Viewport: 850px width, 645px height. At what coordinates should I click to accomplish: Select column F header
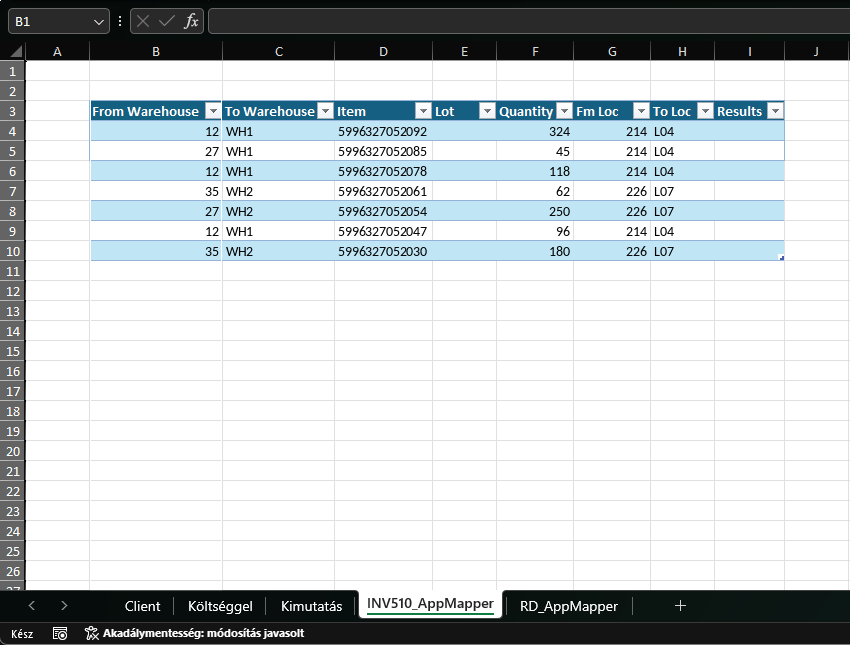pyautogui.click(x=535, y=51)
